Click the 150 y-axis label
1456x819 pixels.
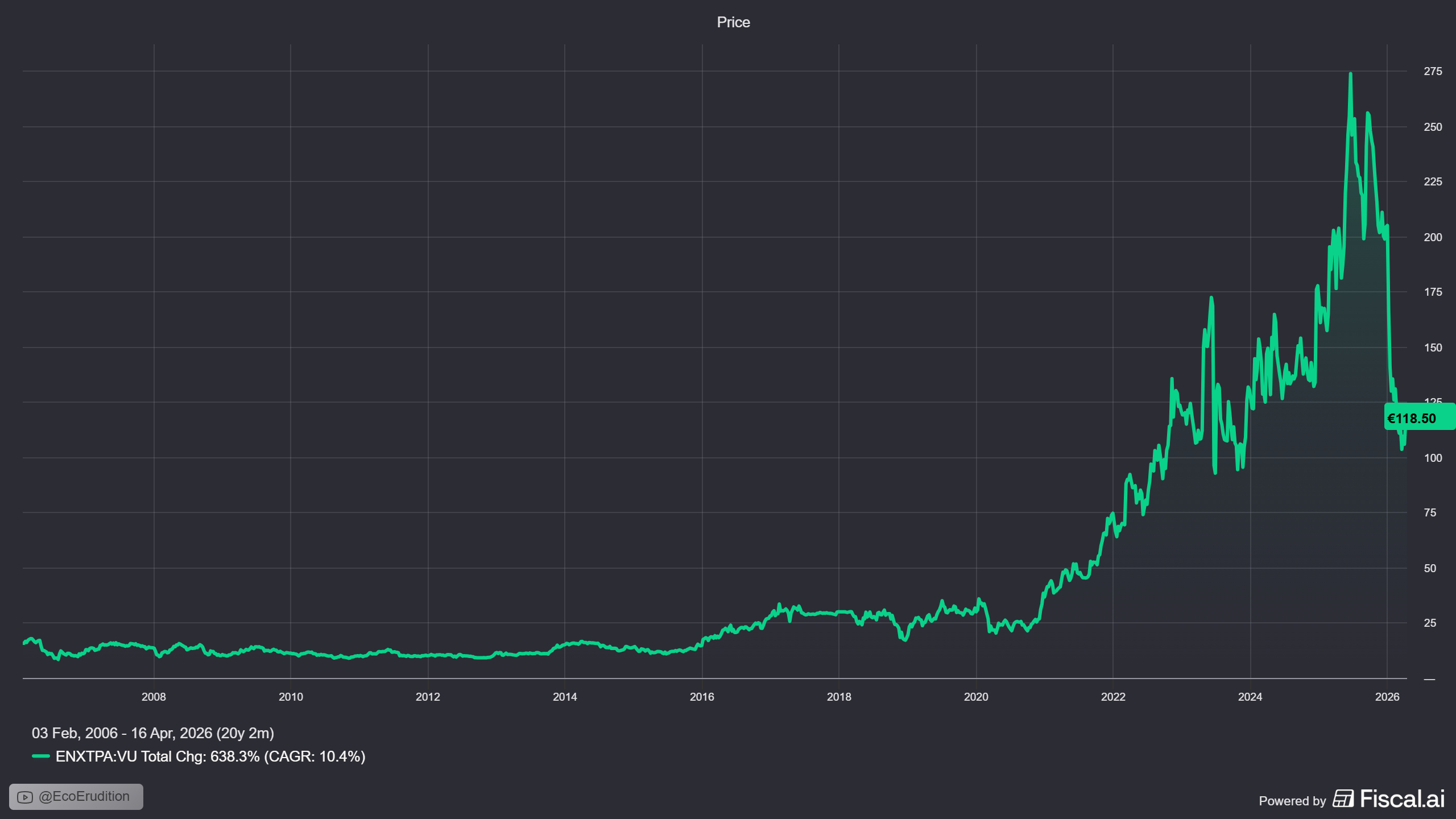coord(1433,348)
